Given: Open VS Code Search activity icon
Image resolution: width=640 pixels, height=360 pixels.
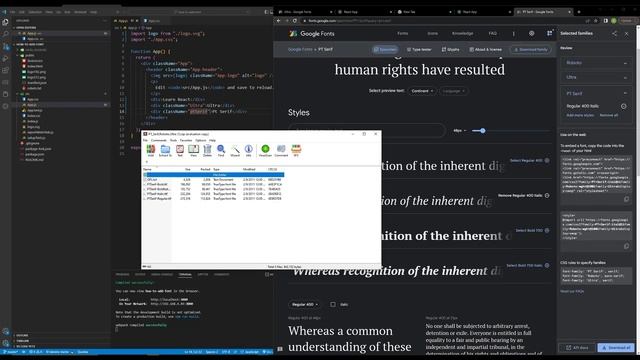Looking at the screenshot, I should (x=5, y=35).
